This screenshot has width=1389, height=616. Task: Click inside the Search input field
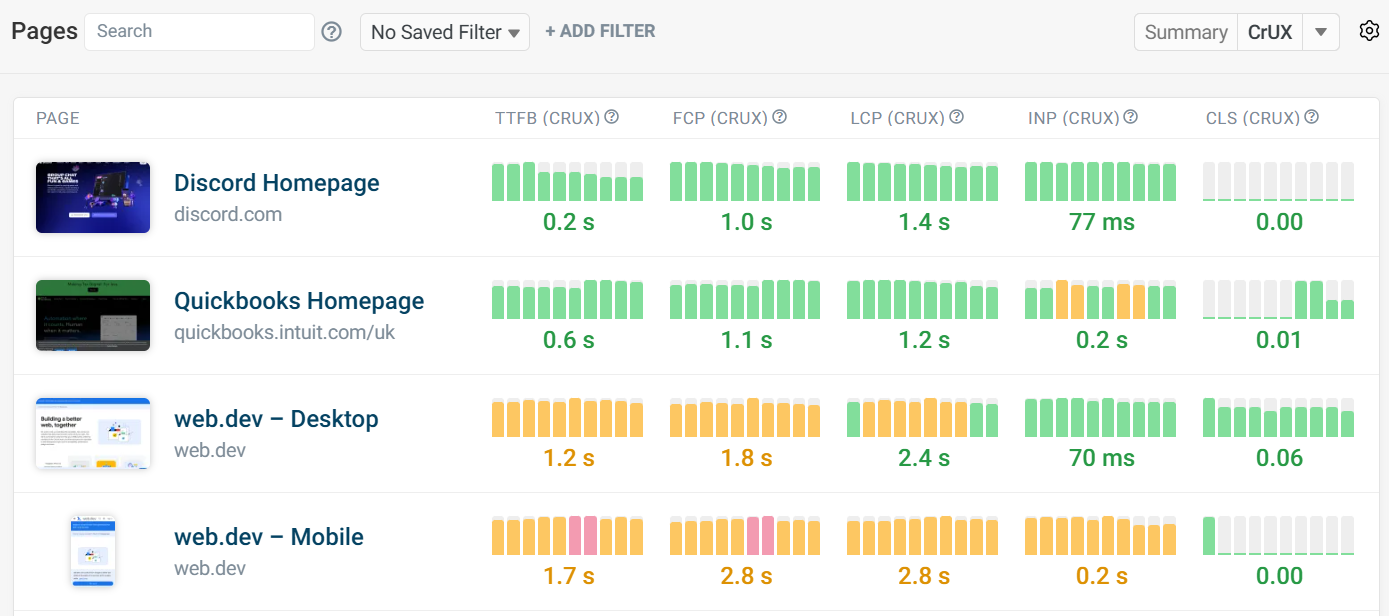coord(198,31)
